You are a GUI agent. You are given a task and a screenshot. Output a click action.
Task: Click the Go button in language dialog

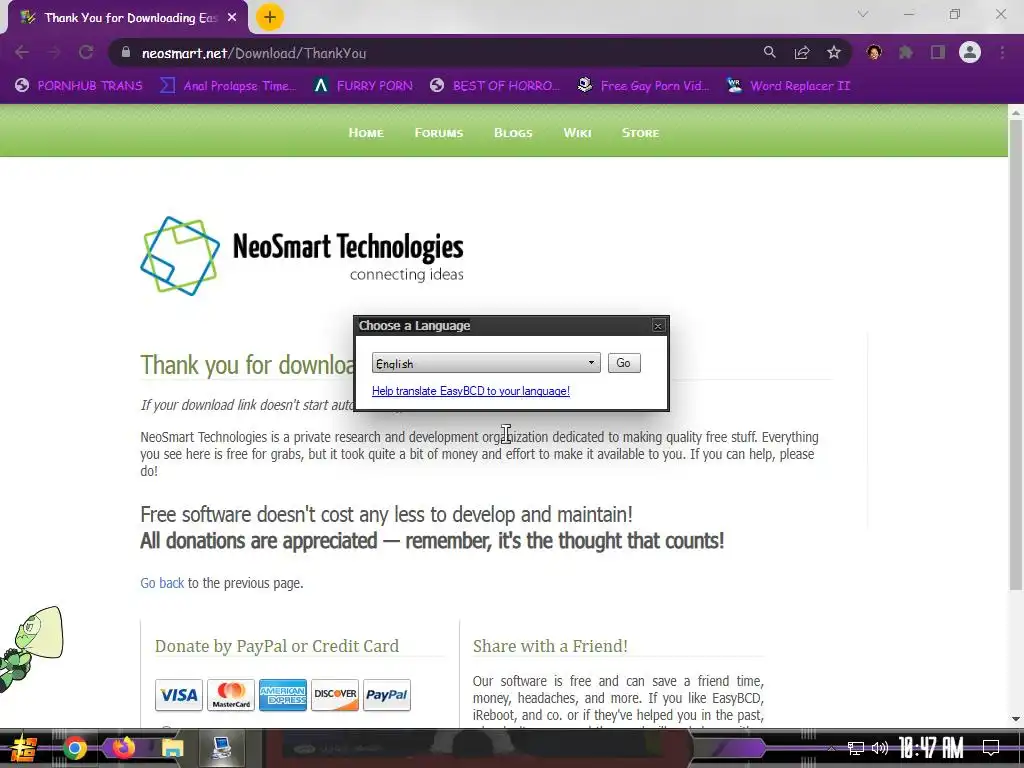click(624, 363)
